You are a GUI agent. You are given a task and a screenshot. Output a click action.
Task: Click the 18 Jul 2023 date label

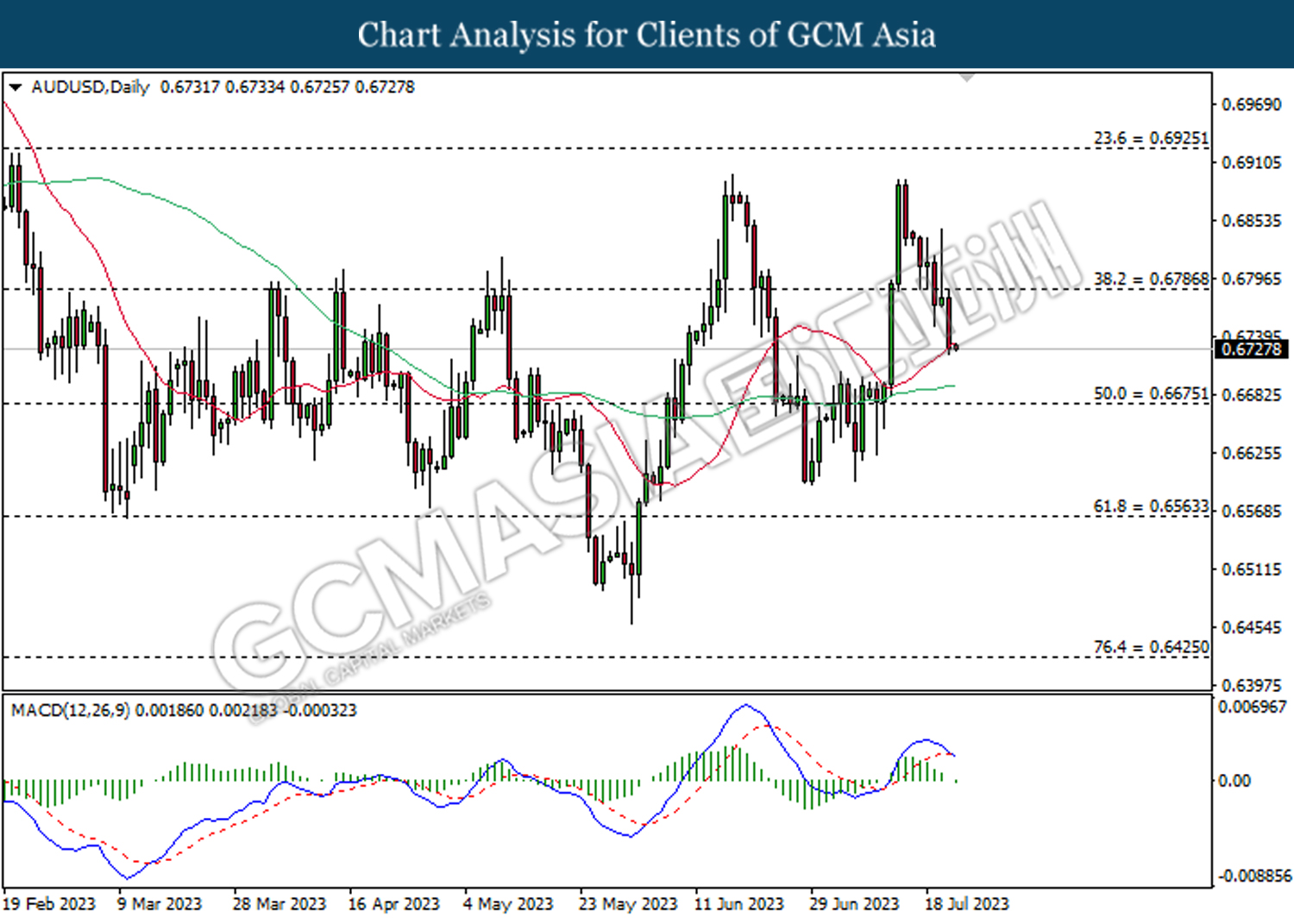[967, 904]
